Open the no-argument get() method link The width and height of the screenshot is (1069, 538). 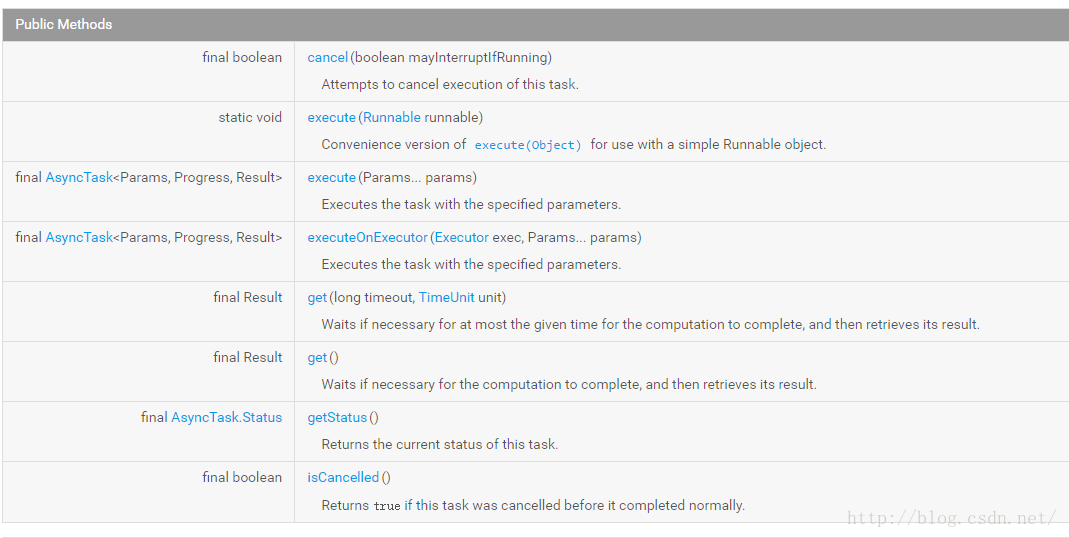pos(317,357)
